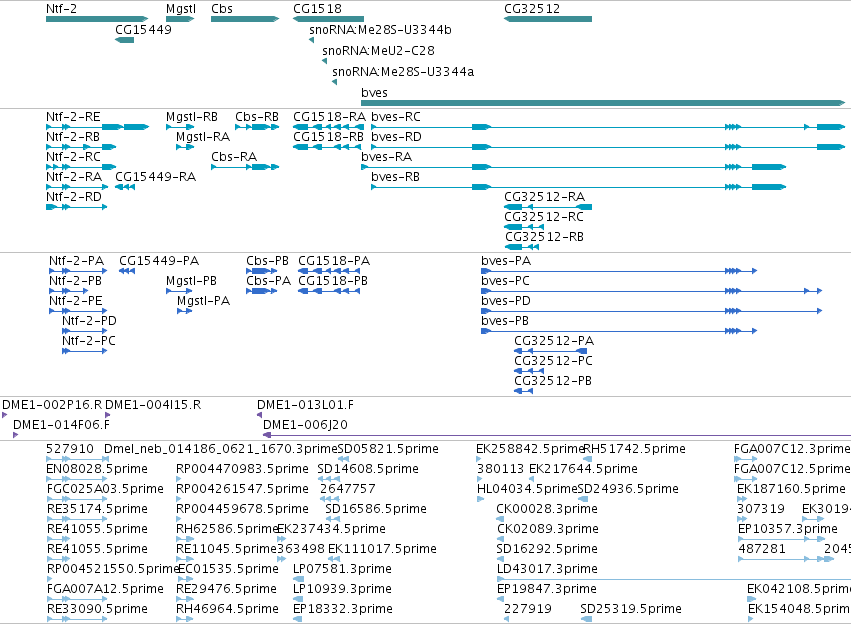Open the DME1-014F06.F clone end

coord(15,435)
